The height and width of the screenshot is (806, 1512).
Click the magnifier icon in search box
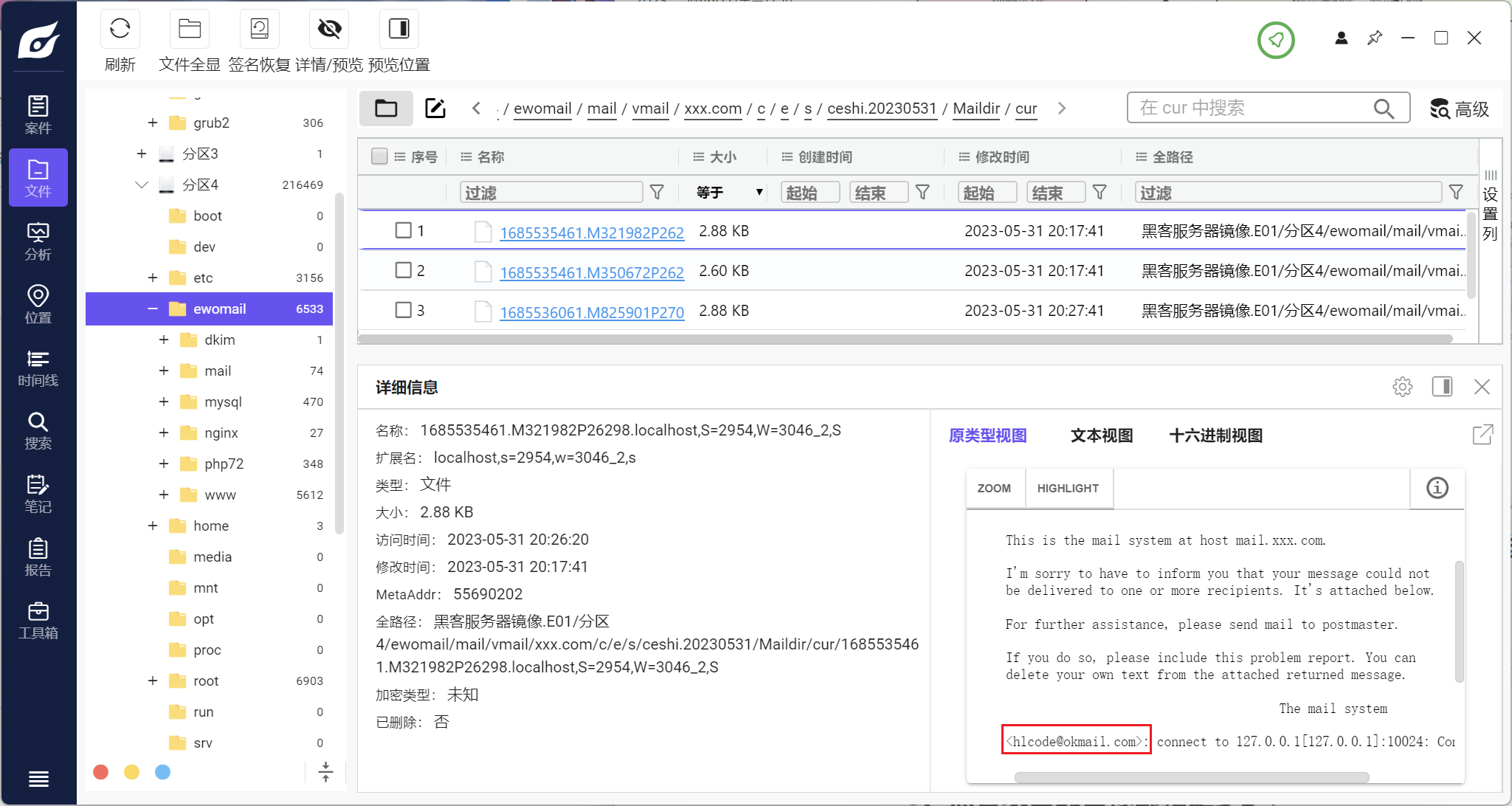click(1384, 108)
